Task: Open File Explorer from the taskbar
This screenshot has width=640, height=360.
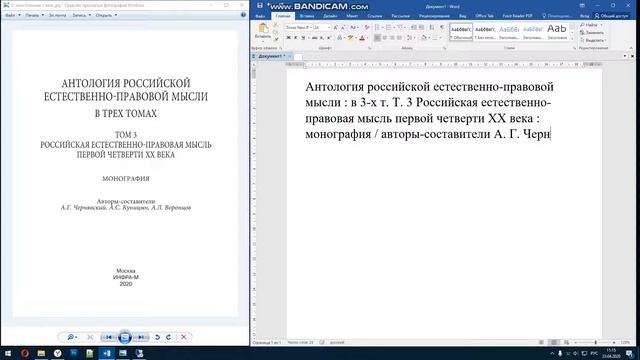Action: 41,353
